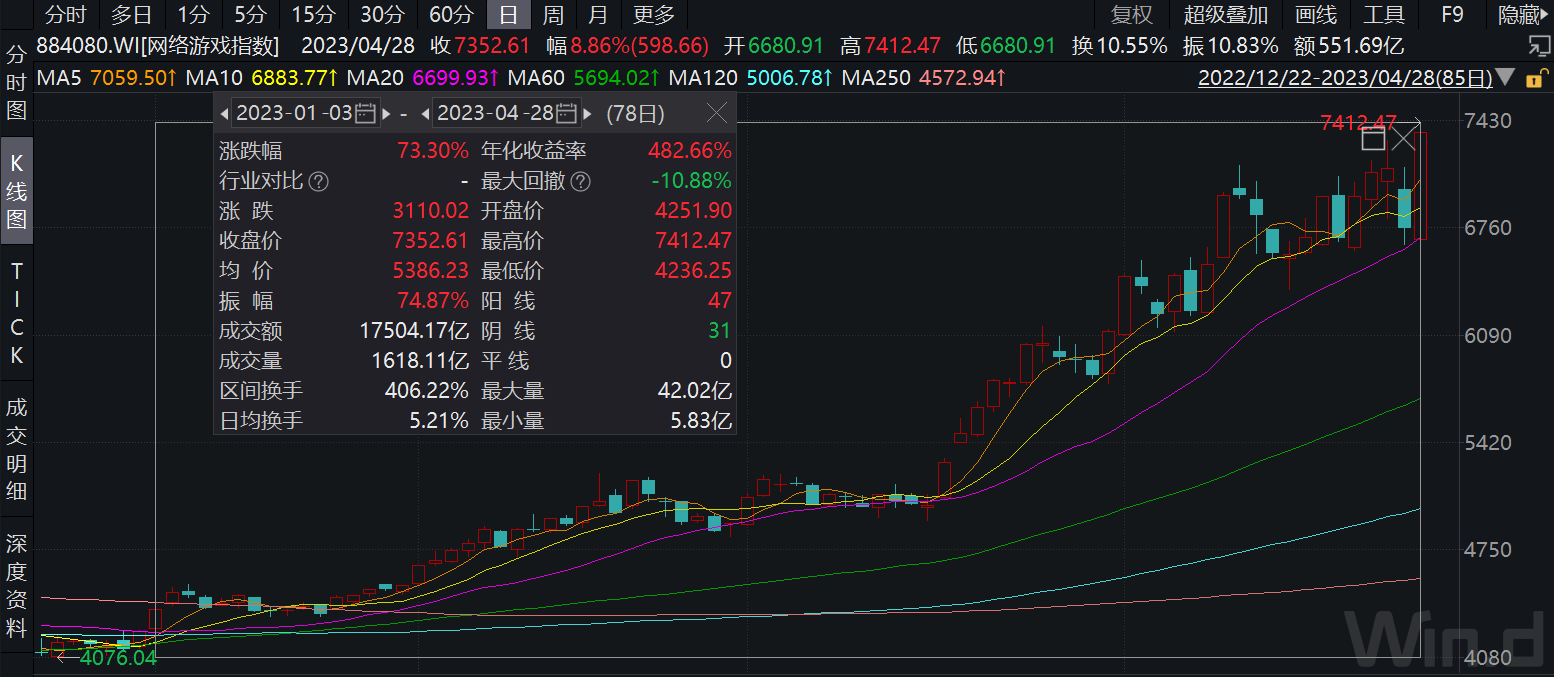Select the 1分 interval tab
The height and width of the screenshot is (677, 1554).
coord(193,14)
